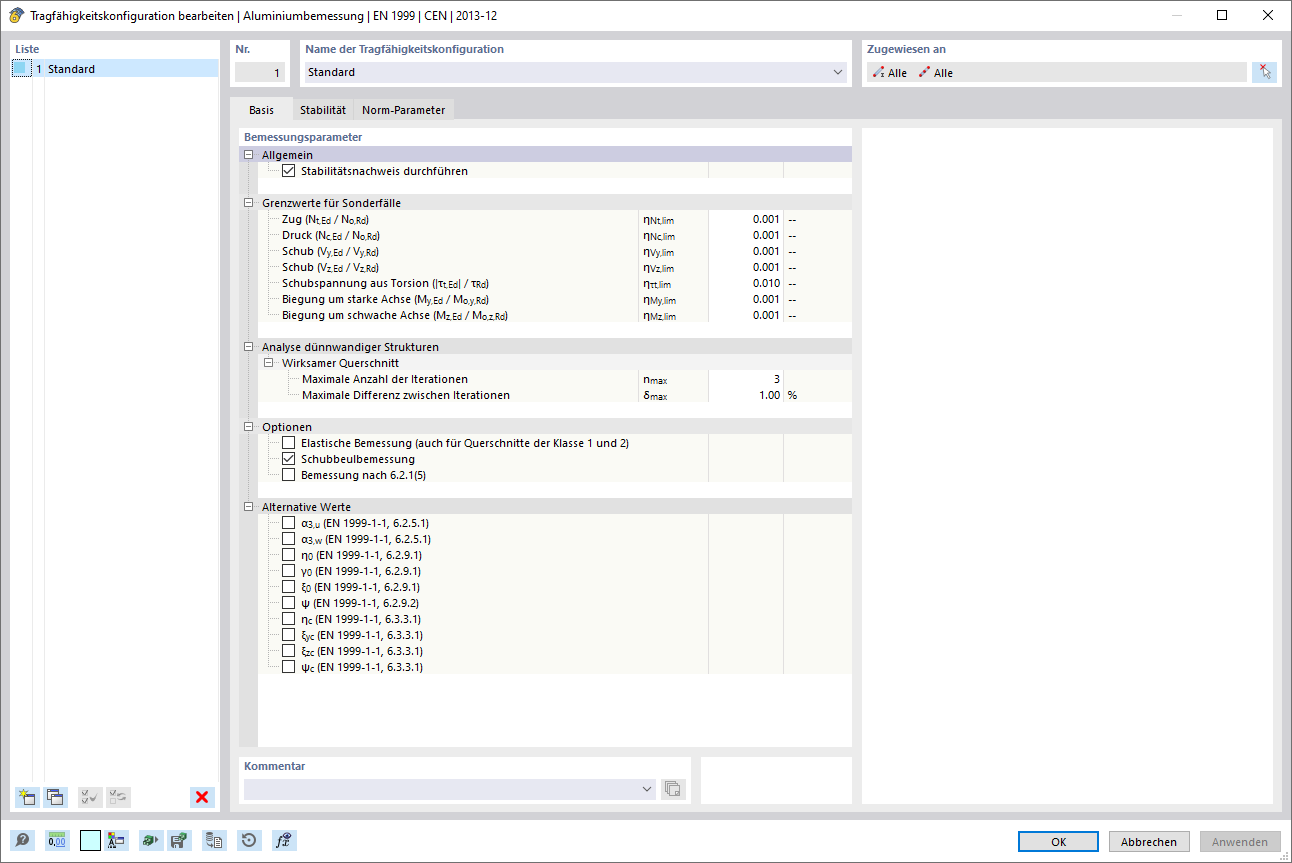Copy the selected configuration

55,797
